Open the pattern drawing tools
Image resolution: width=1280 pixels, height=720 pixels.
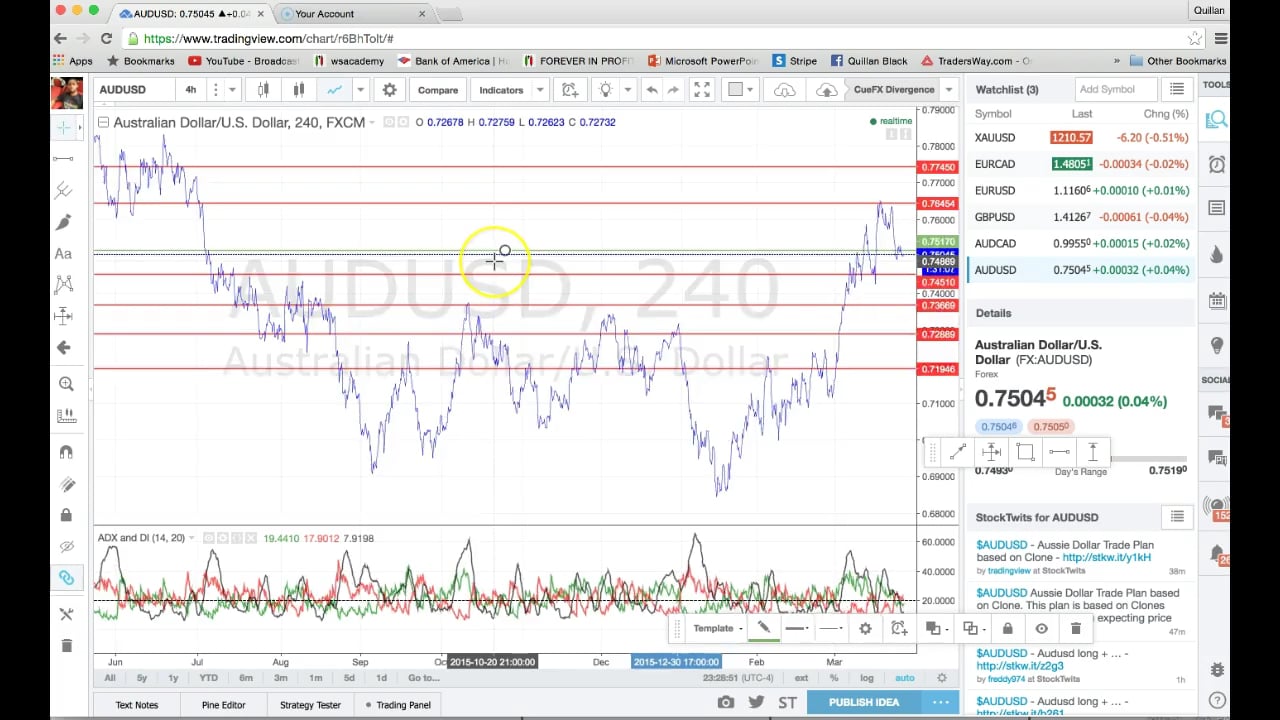point(65,285)
